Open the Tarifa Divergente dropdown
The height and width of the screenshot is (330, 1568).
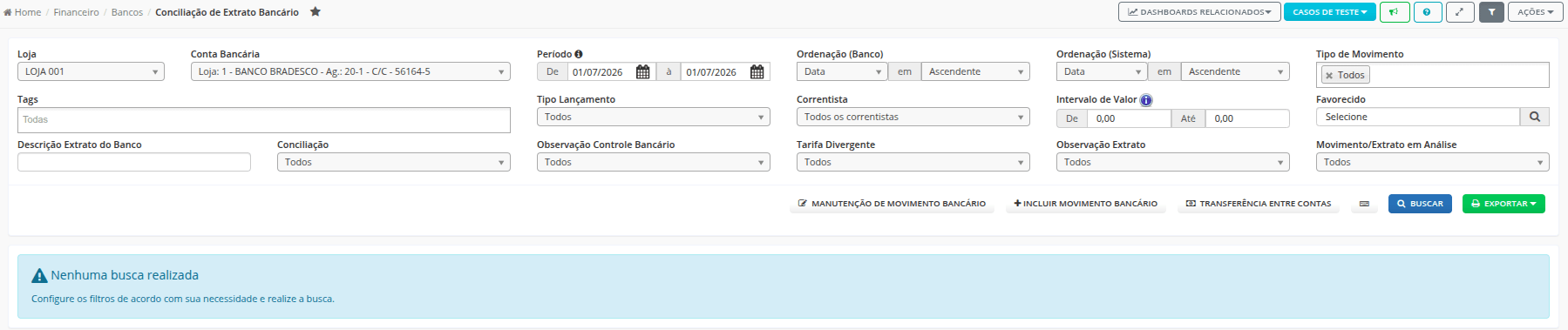point(913,162)
